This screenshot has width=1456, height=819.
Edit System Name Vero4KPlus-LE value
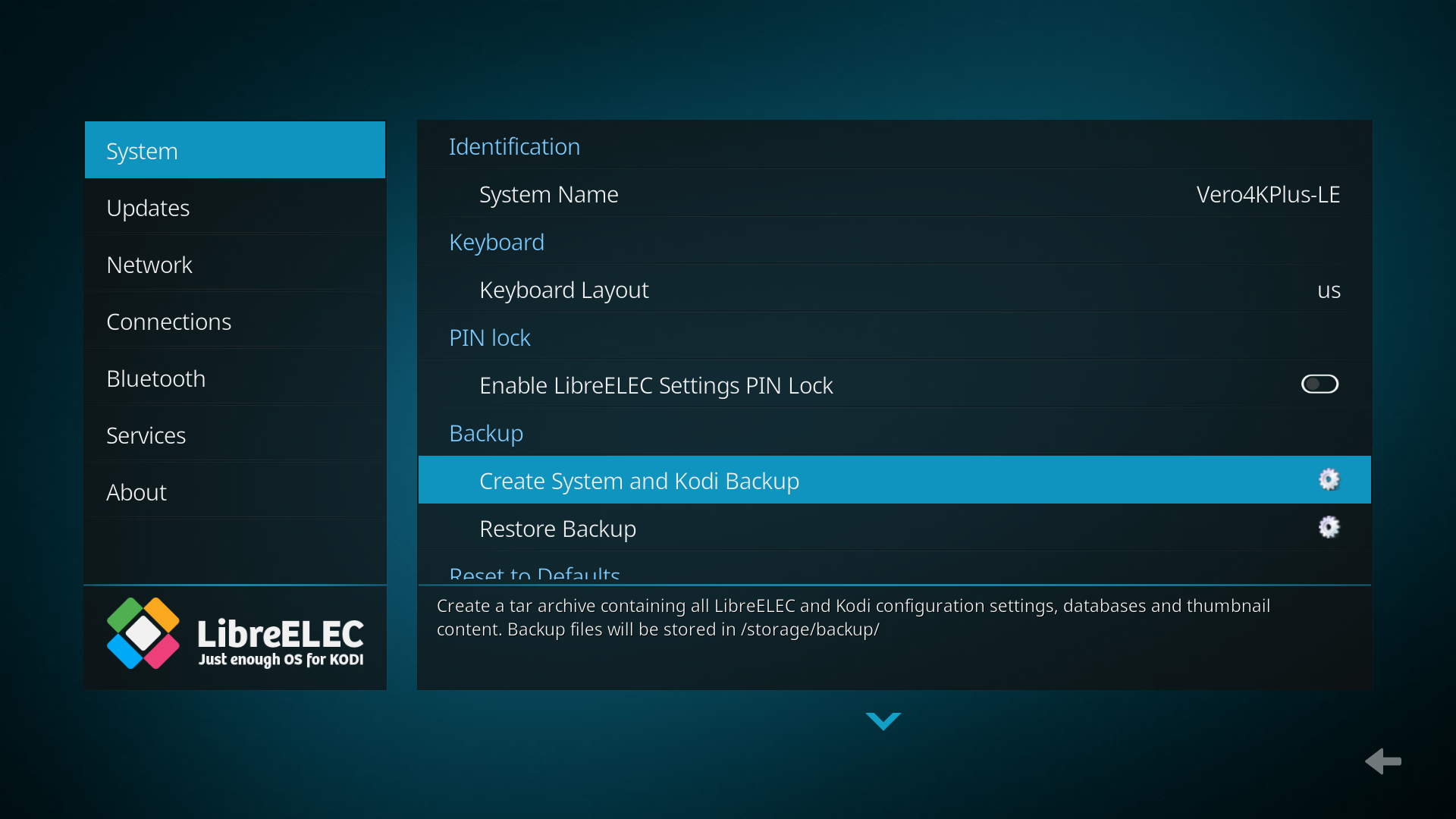pyautogui.click(x=1267, y=195)
